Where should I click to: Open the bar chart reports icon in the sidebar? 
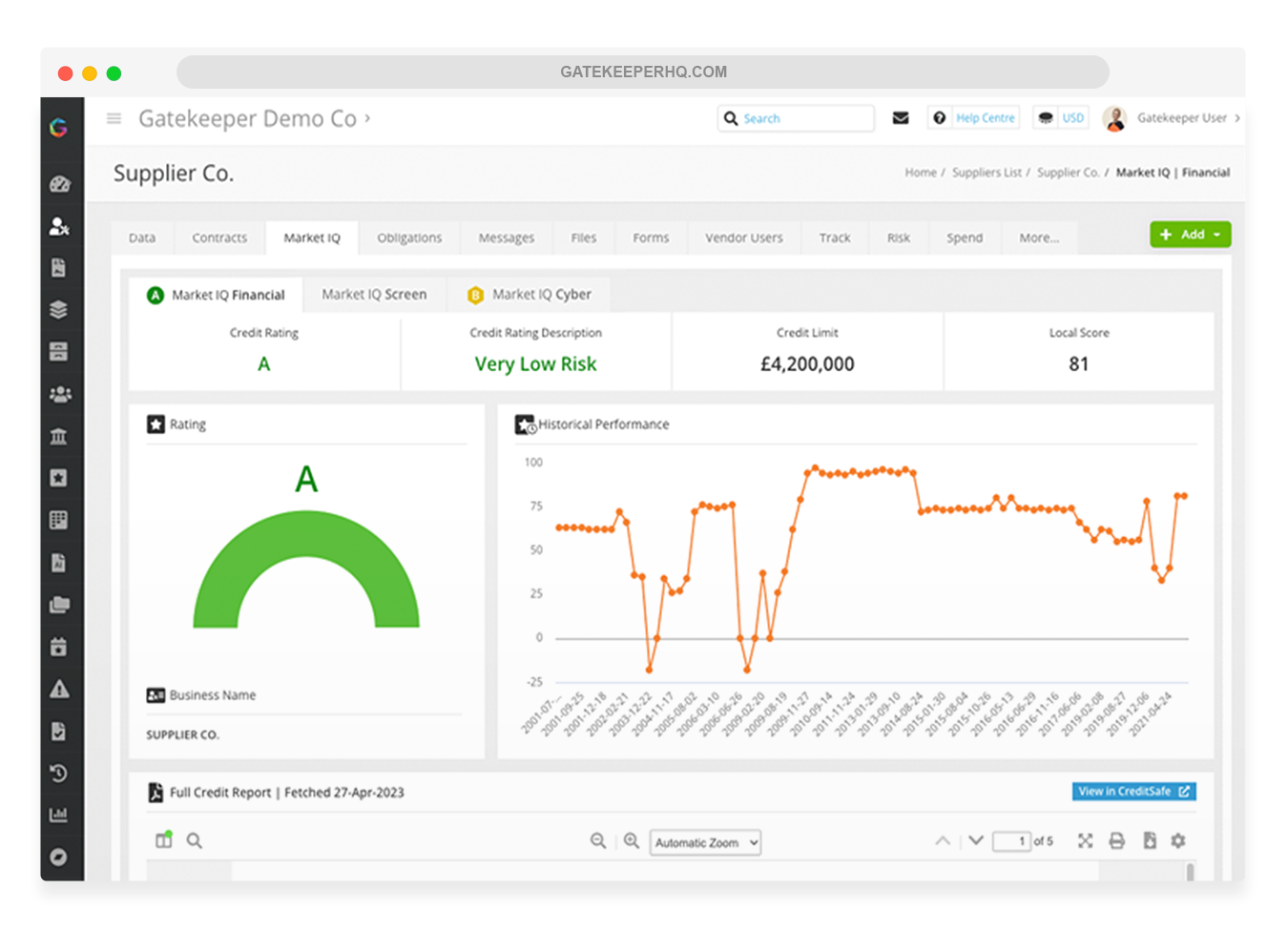[59, 815]
